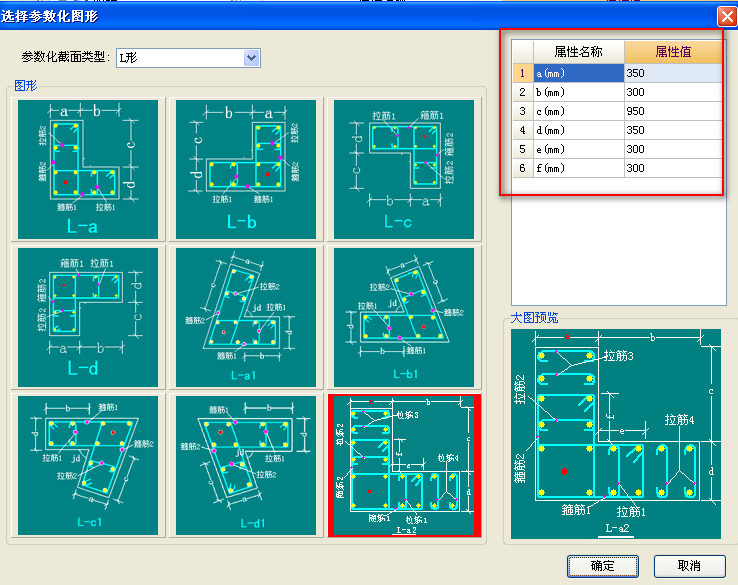This screenshot has width=738, height=585.
Task: Click row number 6 header
Action: point(522,168)
